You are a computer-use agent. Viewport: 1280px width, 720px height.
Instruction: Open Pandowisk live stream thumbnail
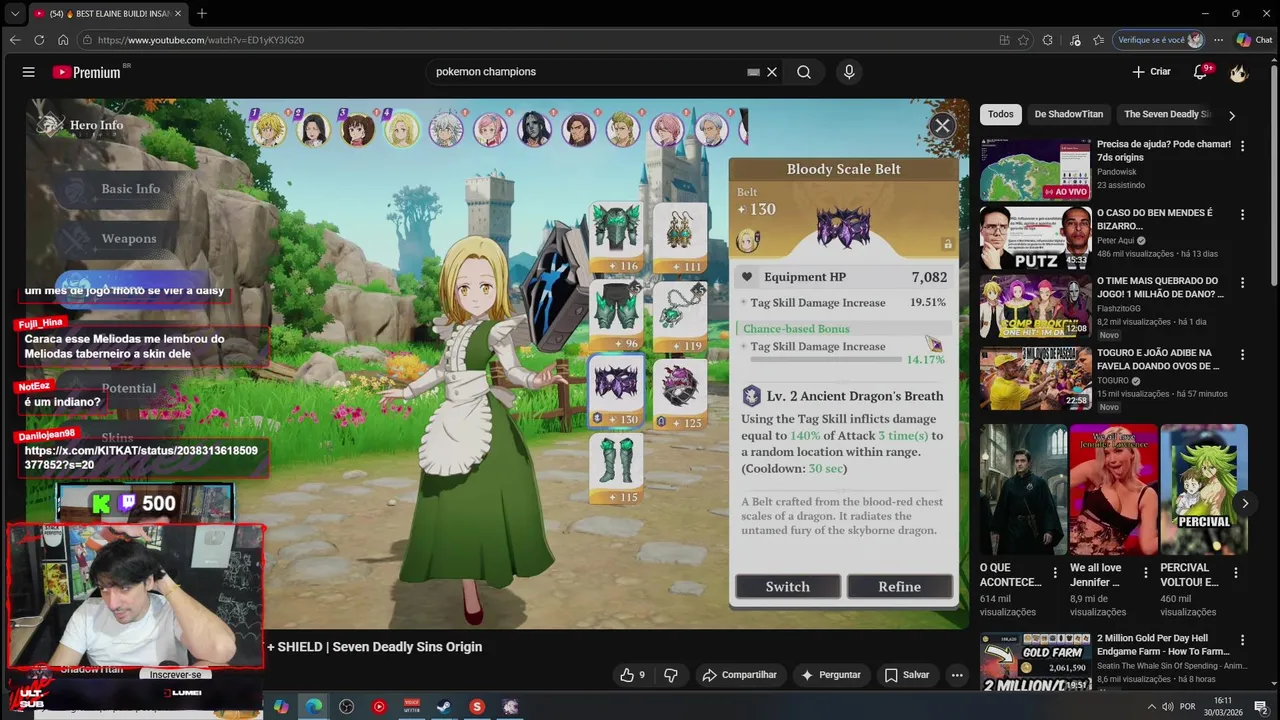click(1035, 170)
